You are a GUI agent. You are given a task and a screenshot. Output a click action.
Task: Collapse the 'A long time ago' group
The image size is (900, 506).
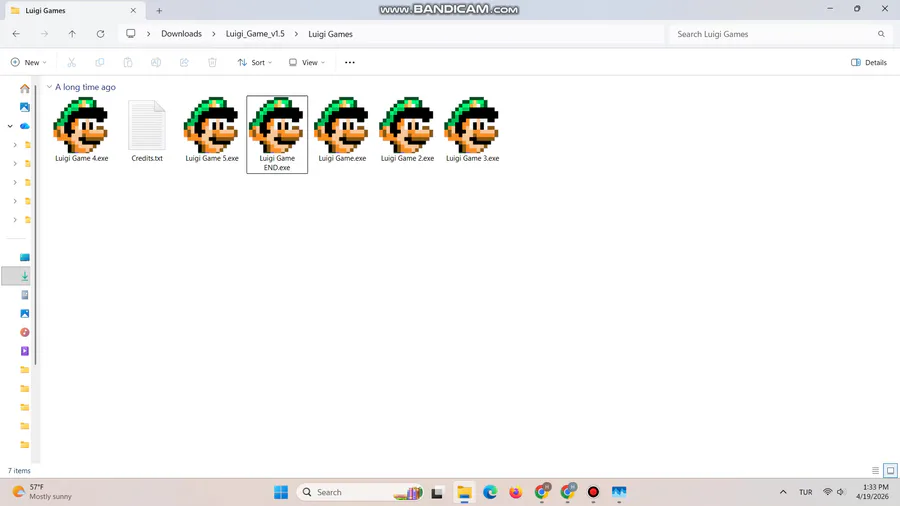click(x=49, y=87)
